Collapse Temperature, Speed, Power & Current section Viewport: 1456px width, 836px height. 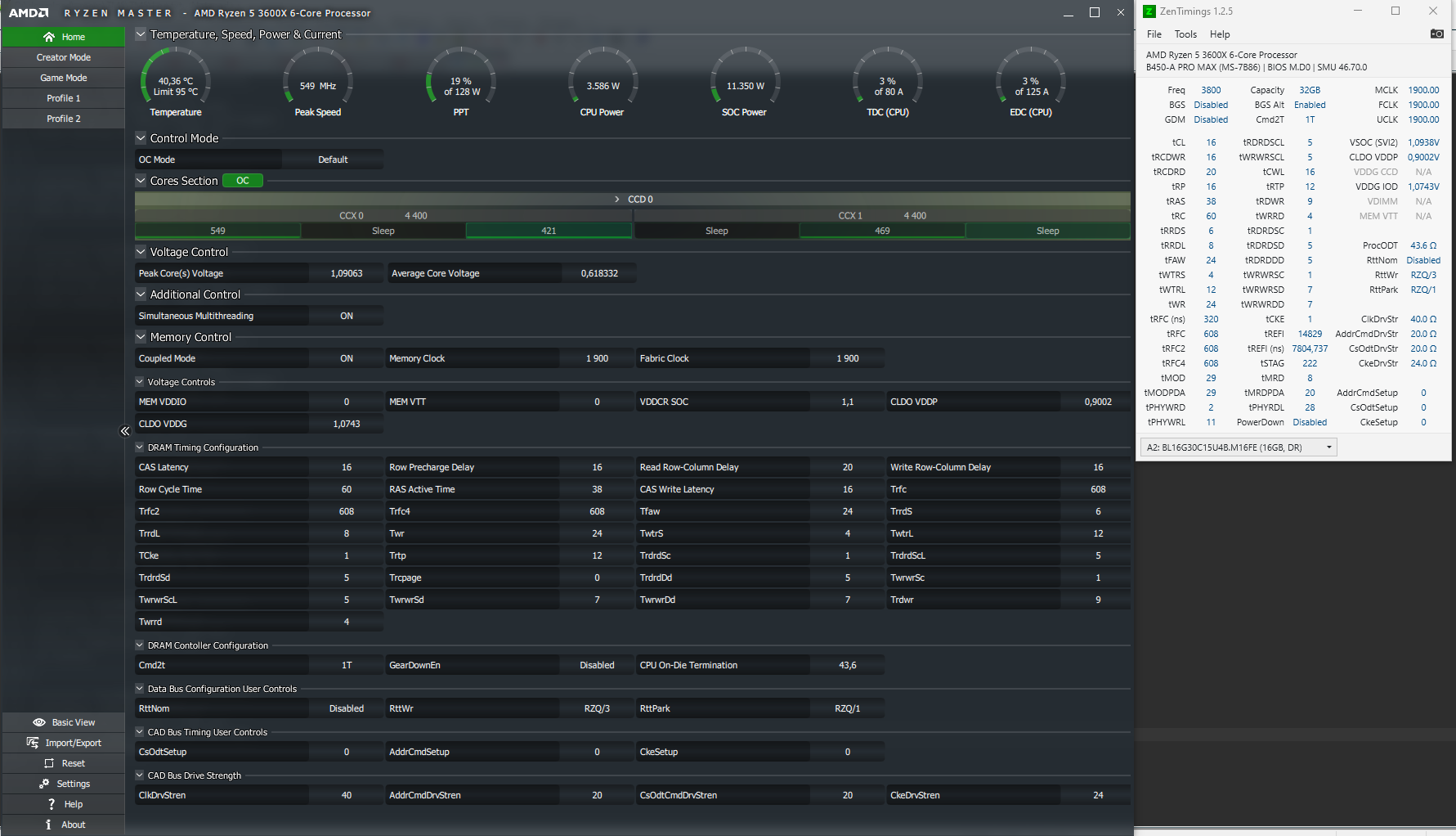pyautogui.click(x=141, y=34)
